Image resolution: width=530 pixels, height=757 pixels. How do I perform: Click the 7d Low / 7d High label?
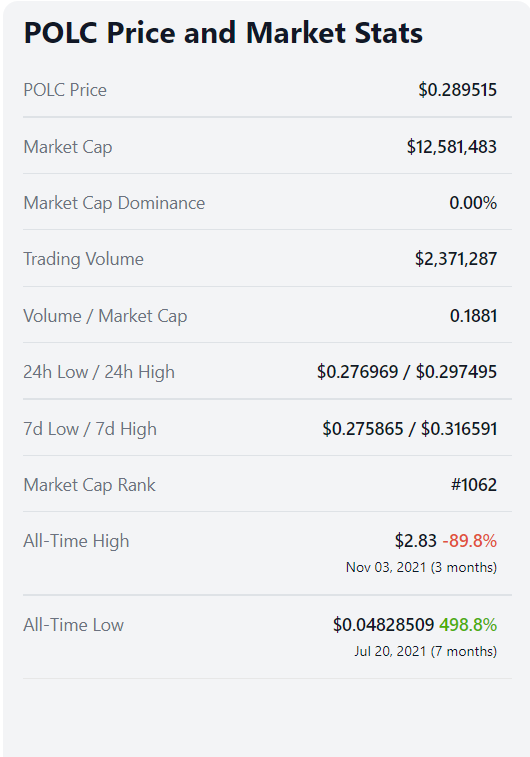[x=90, y=429]
